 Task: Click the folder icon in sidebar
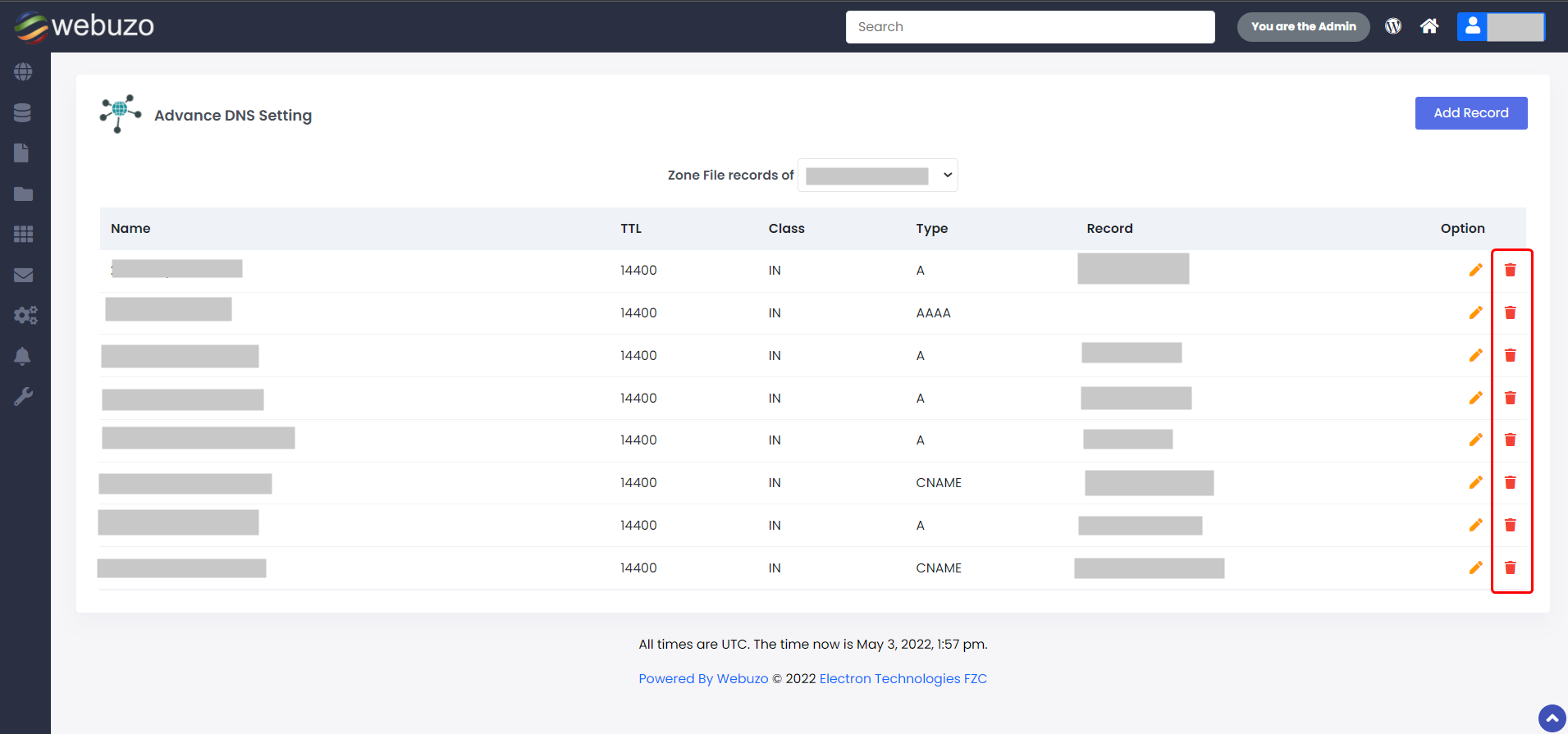pyautogui.click(x=23, y=194)
